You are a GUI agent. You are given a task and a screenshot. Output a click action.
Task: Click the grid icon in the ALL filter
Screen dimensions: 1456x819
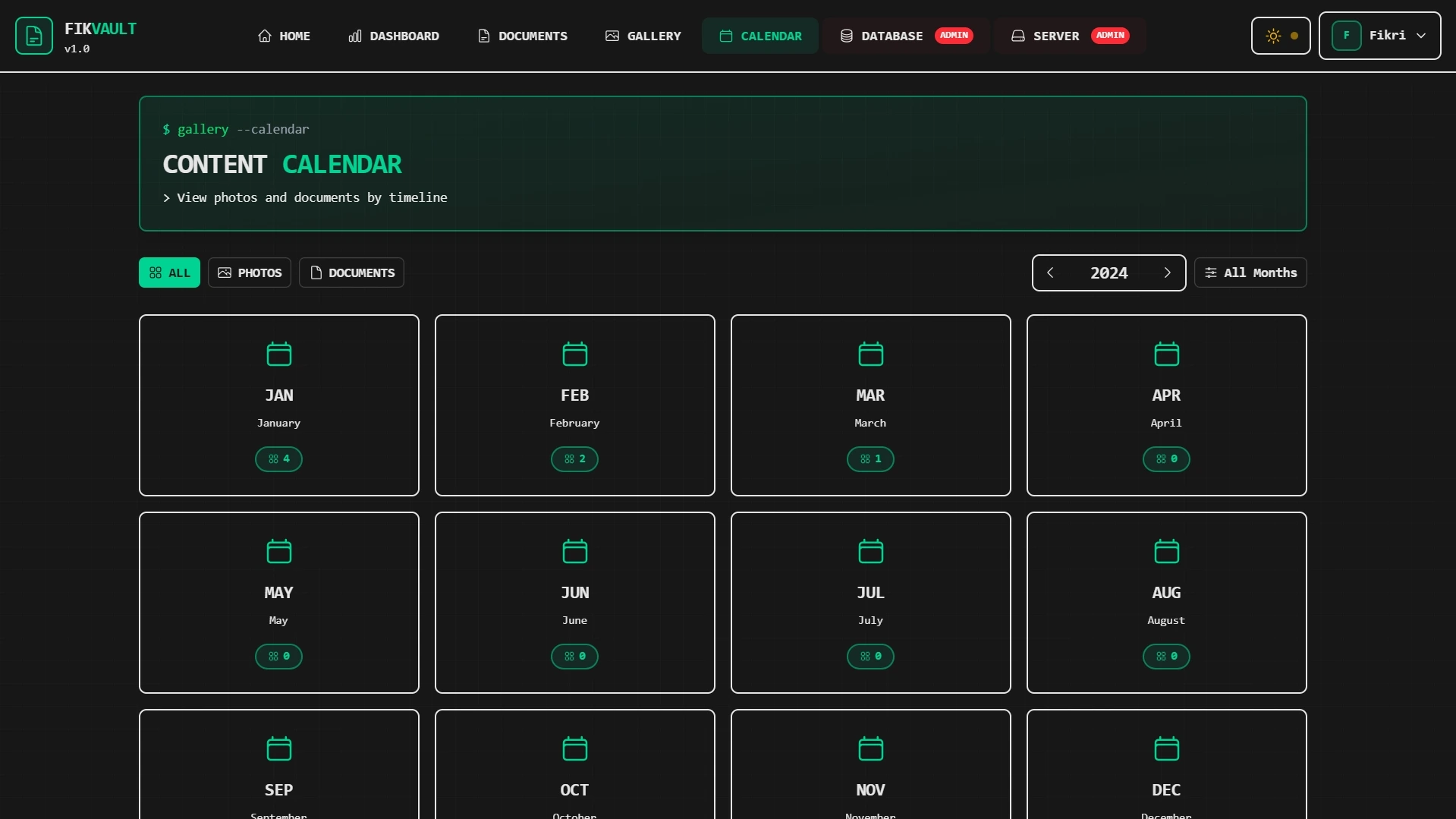point(156,272)
